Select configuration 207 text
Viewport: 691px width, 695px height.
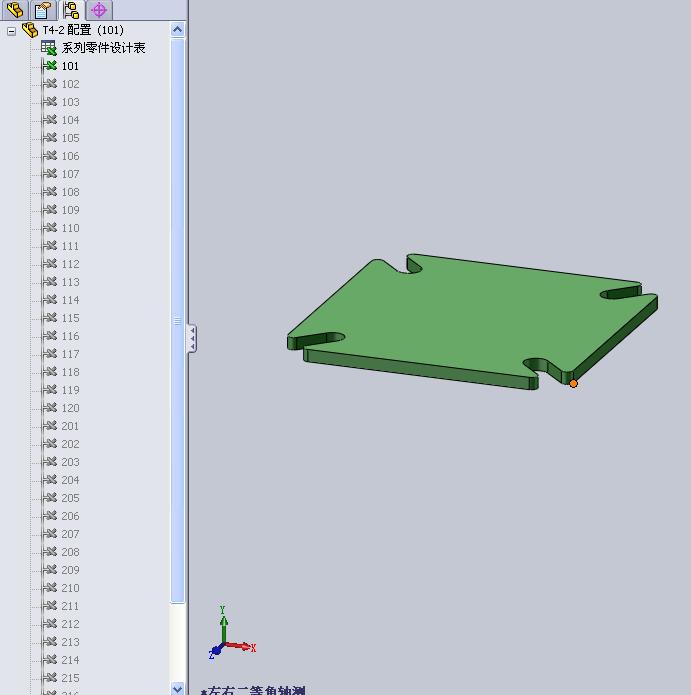click(x=70, y=534)
